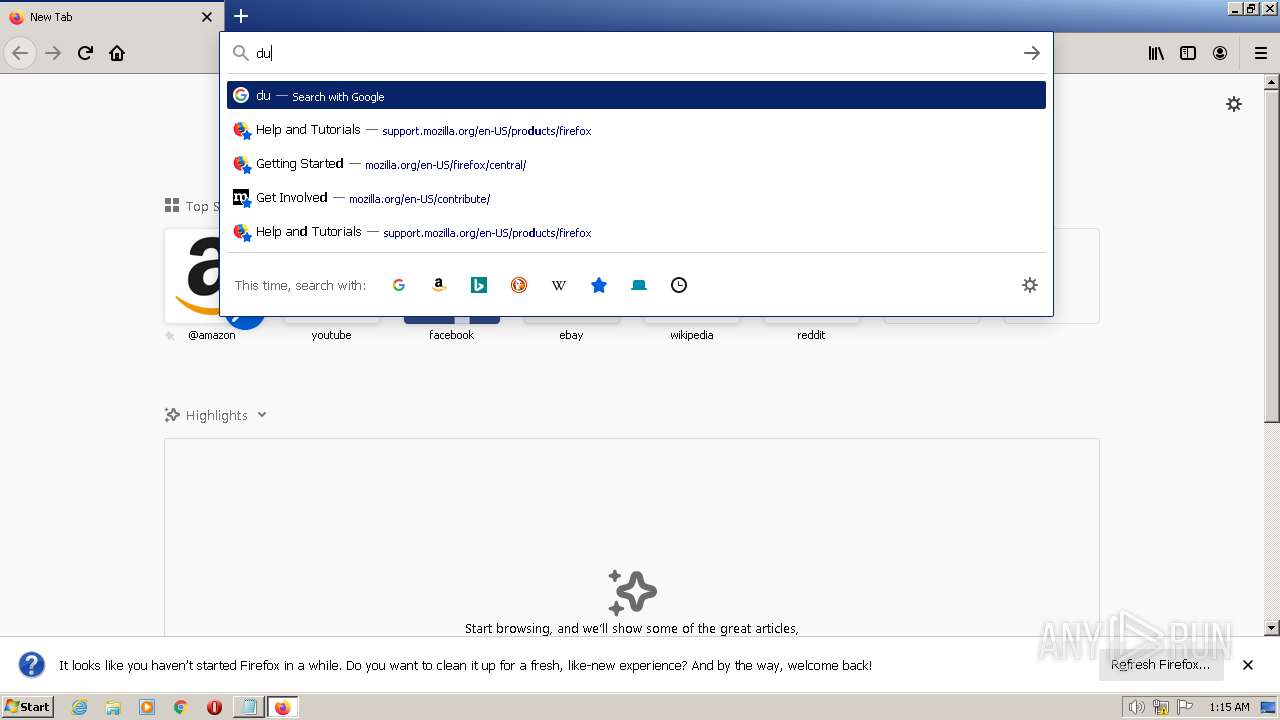Open the Library bookmarks and history menu
The height and width of the screenshot is (720, 1280).
click(1156, 53)
